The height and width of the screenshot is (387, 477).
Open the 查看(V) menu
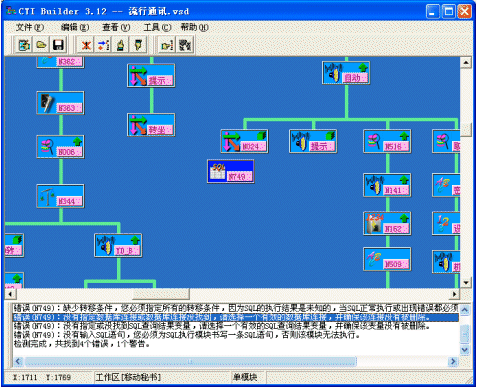point(116,27)
